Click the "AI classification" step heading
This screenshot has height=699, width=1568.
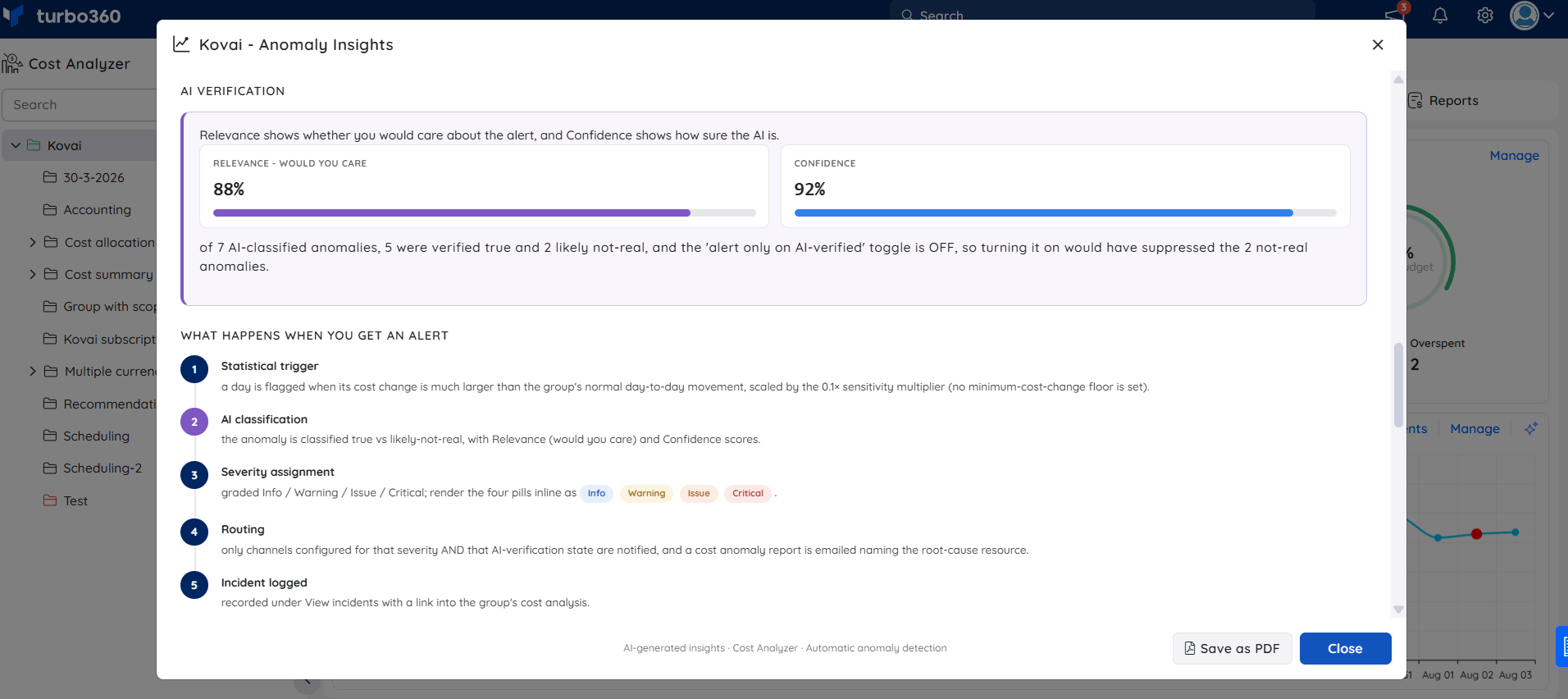pyautogui.click(x=264, y=419)
